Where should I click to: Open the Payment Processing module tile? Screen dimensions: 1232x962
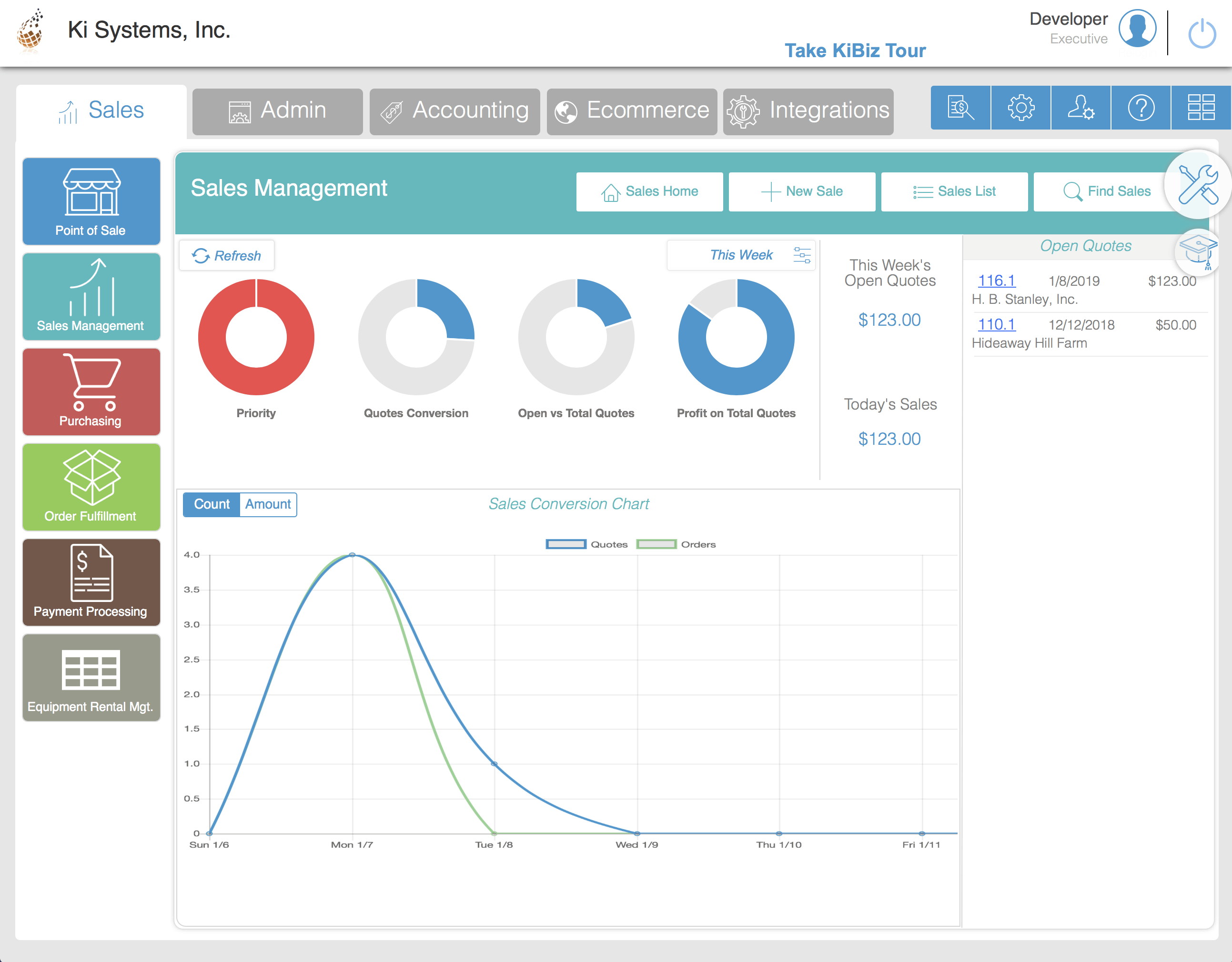pos(91,582)
